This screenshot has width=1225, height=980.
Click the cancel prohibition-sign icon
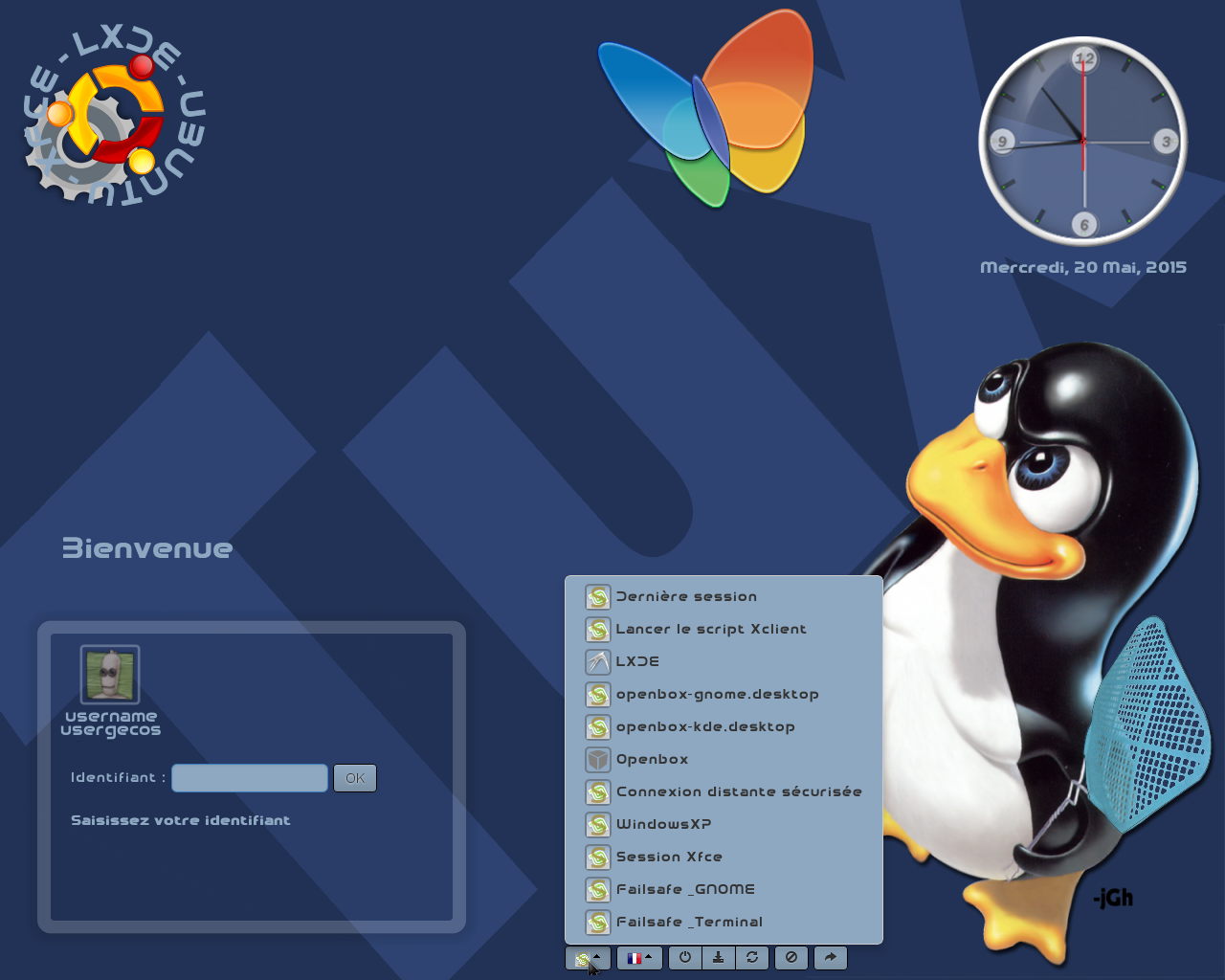click(791, 957)
